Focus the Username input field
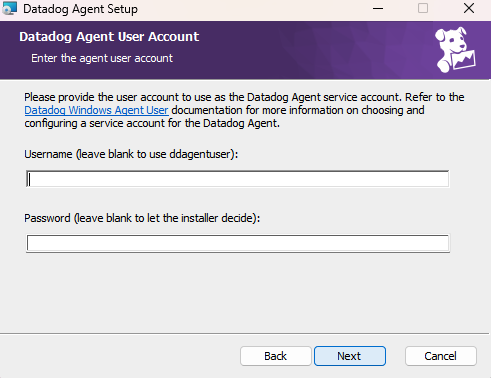Screen dimensions: 491x378 [x=238, y=179]
